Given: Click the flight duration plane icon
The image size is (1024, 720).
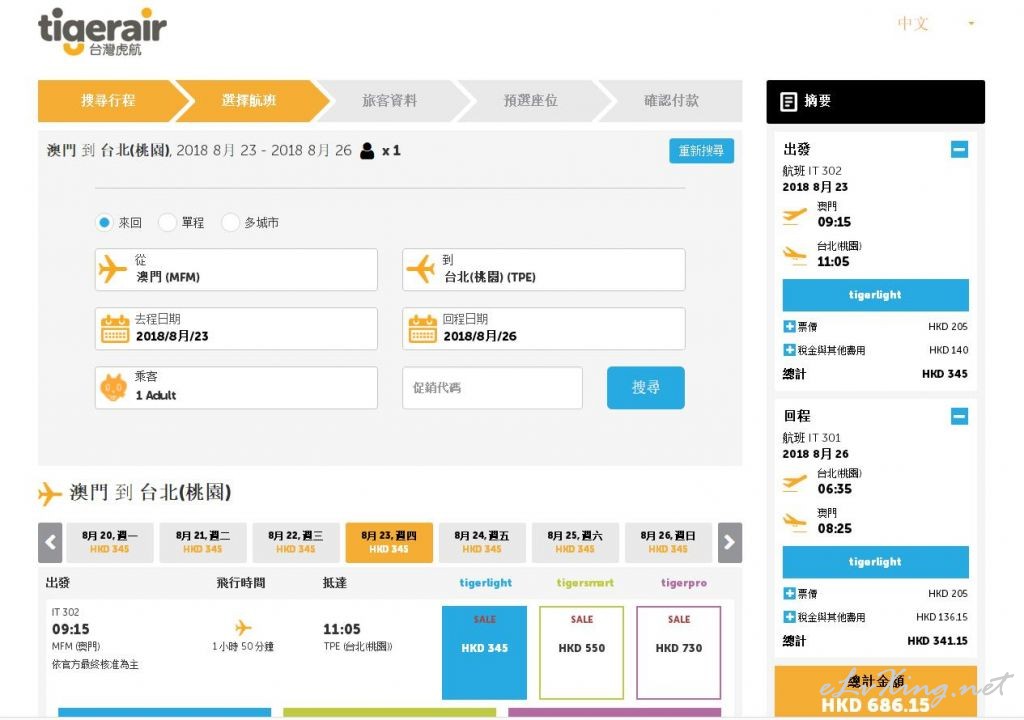Looking at the screenshot, I should click(243, 628).
